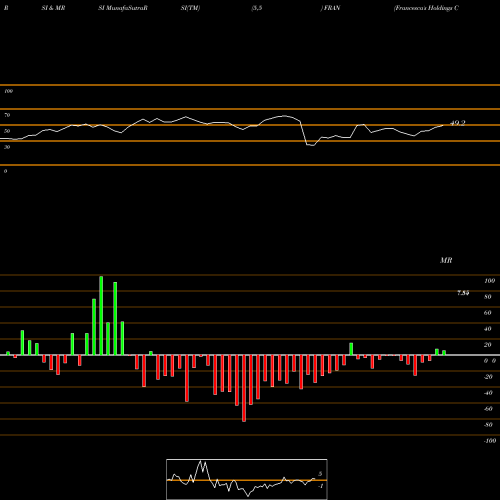500x500 pixels.
Task: Open the mini overview chart thumbnail
Action: 247,479
